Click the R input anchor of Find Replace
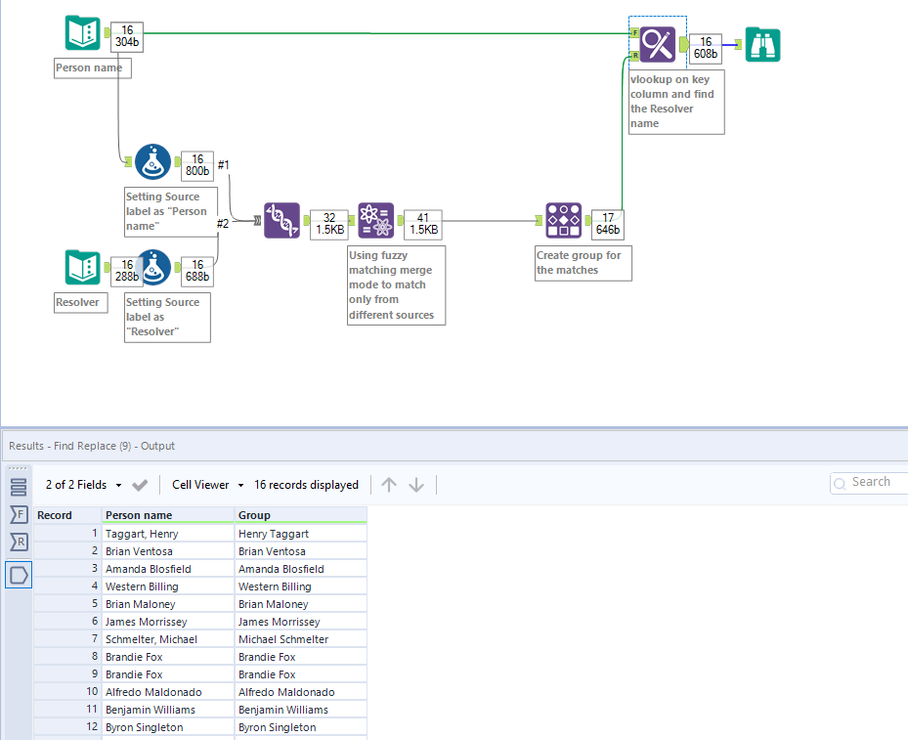The height and width of the screenshot is (740, 908). pos(635,56)
